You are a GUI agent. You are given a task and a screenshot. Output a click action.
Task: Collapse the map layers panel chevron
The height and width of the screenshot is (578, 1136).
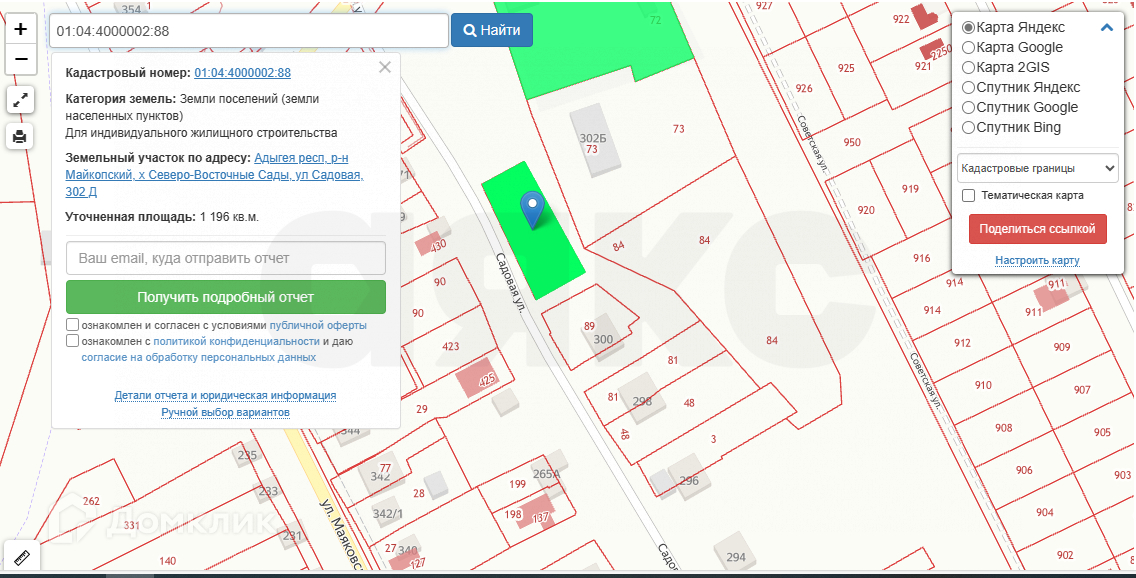(x=1107, y=28)
